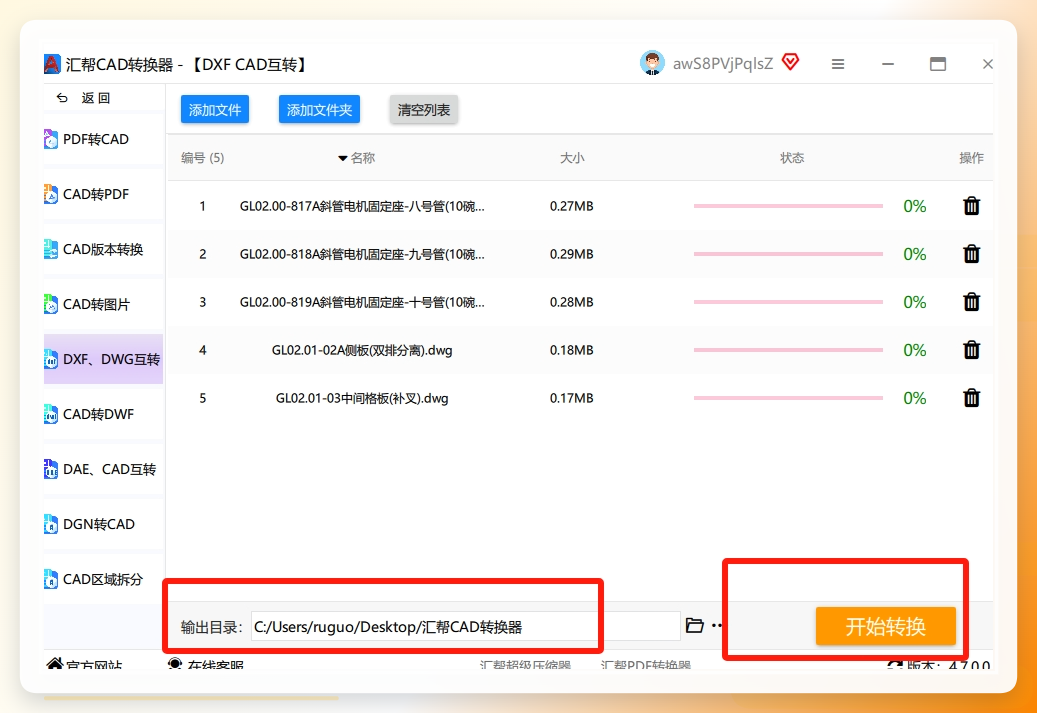Clear the list with 清空列表
Viewport: 1037px width, 713px height.
tap(424, 110)
